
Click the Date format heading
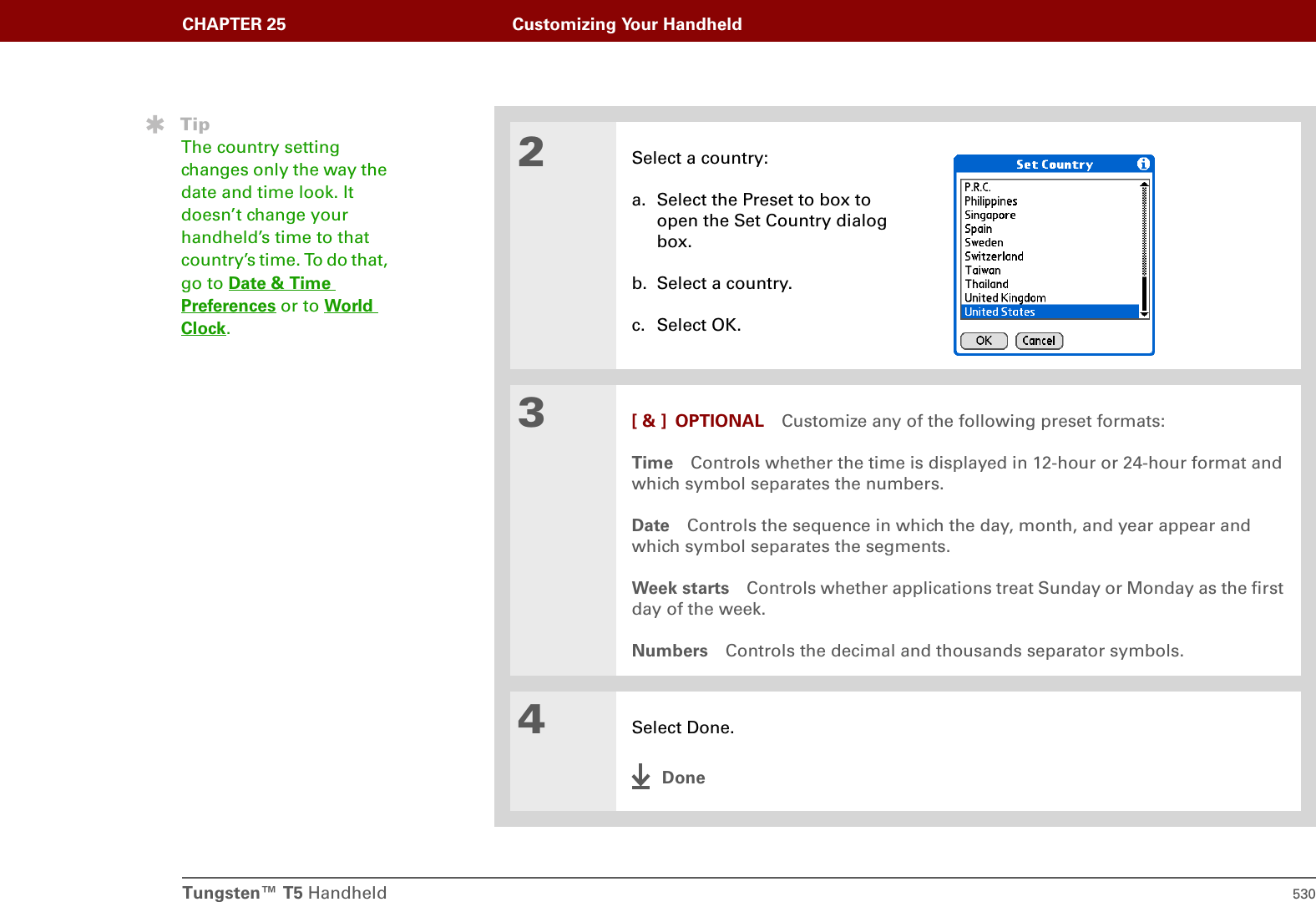(x=650, y=525)
